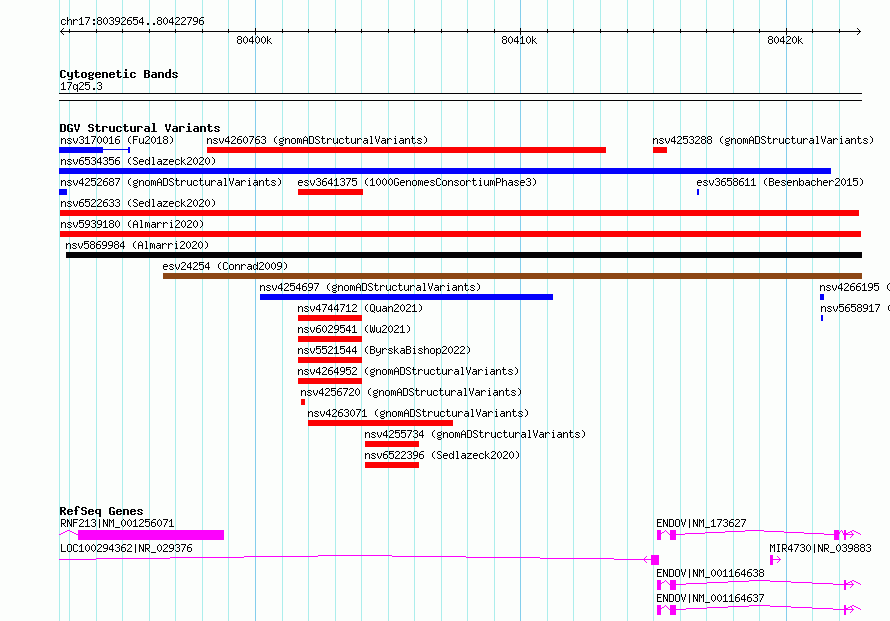The width and height of the screenshot is (890, 621).
Task: Click the nsv4744712 (Quan2021) red bar
Action: [330, 318]
